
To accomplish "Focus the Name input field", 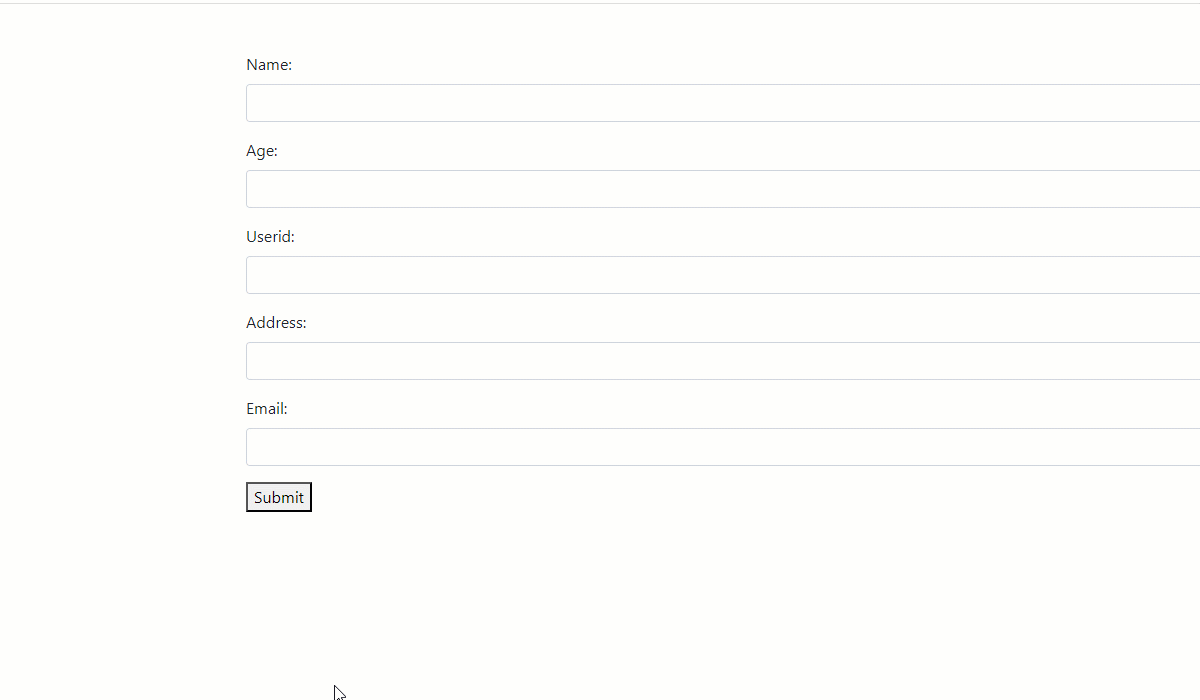I will [723, 103].
